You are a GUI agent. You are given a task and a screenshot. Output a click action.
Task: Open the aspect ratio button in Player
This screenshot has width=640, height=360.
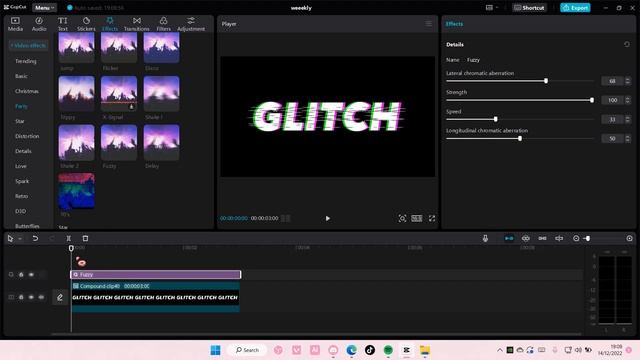click(x=417, y=218)
